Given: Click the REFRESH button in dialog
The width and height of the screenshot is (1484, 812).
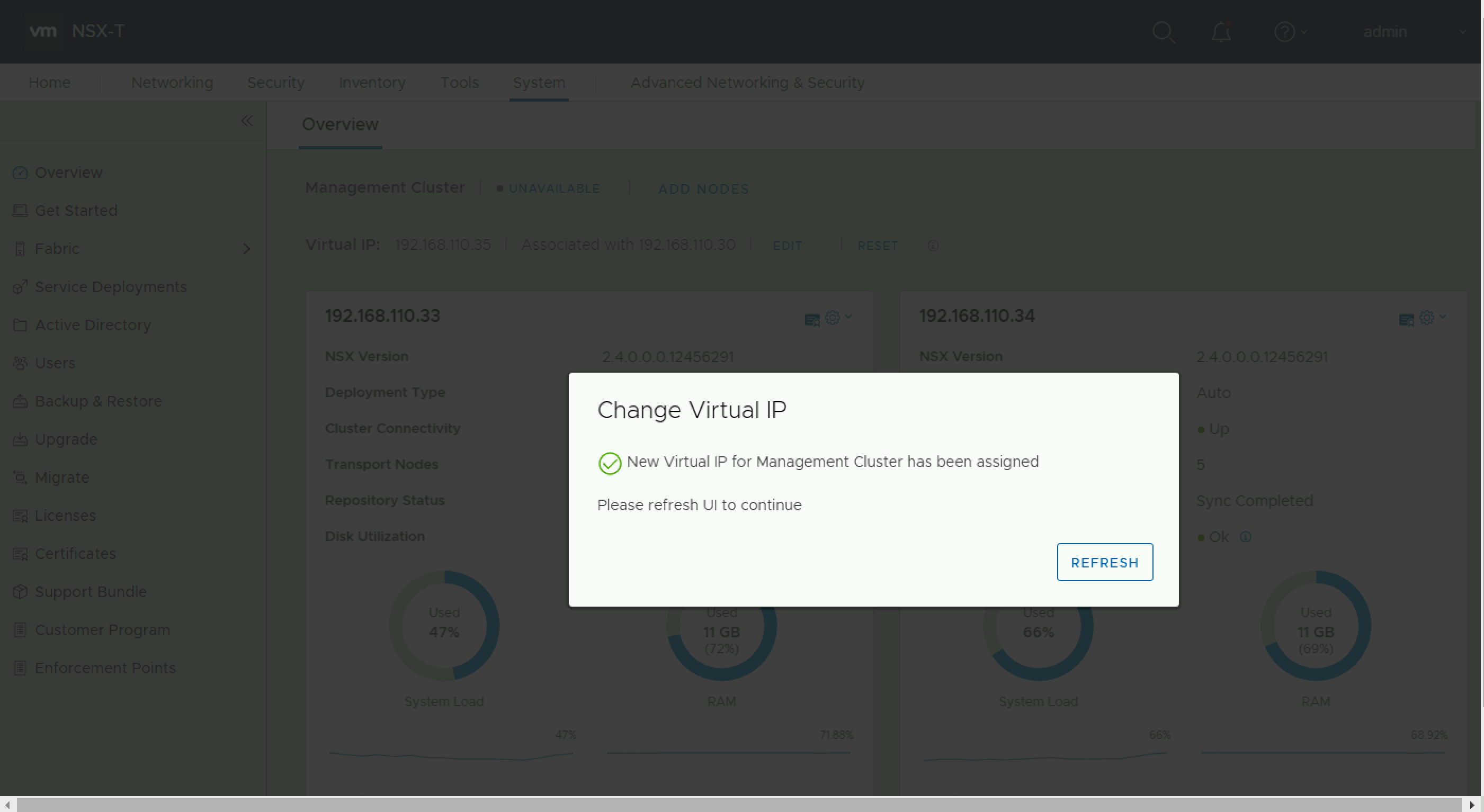Looking at the screenshot, I should [x=1104, y=562].
